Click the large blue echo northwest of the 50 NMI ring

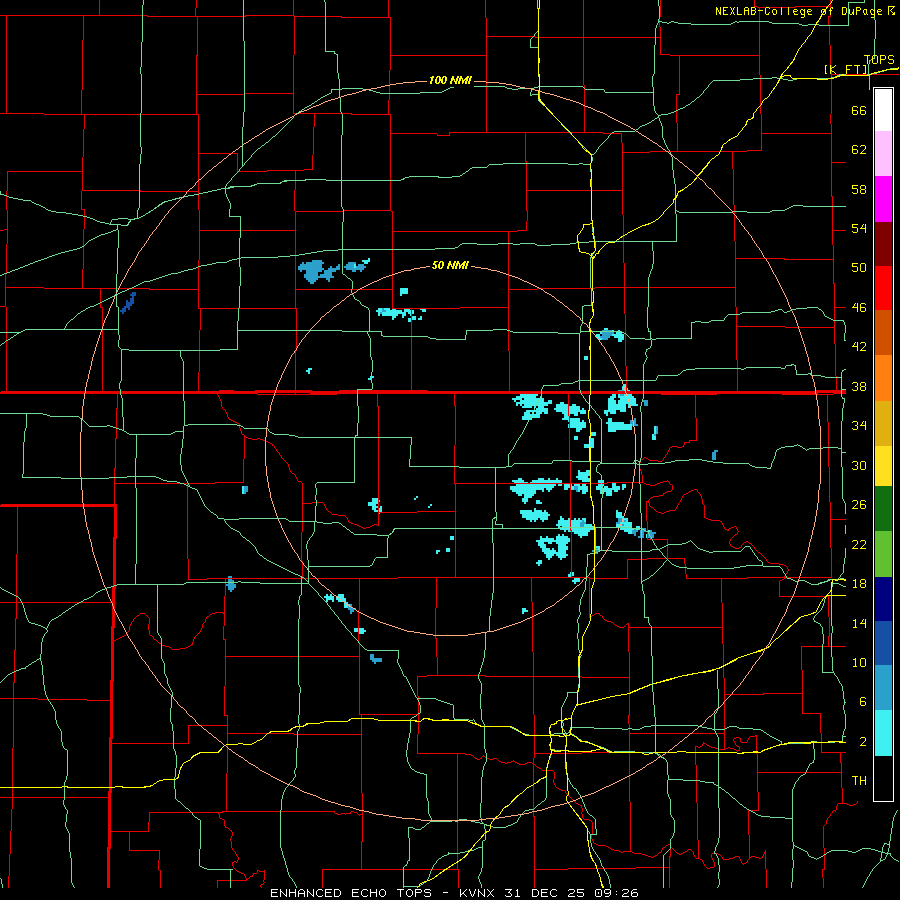(x=315, y=270)
